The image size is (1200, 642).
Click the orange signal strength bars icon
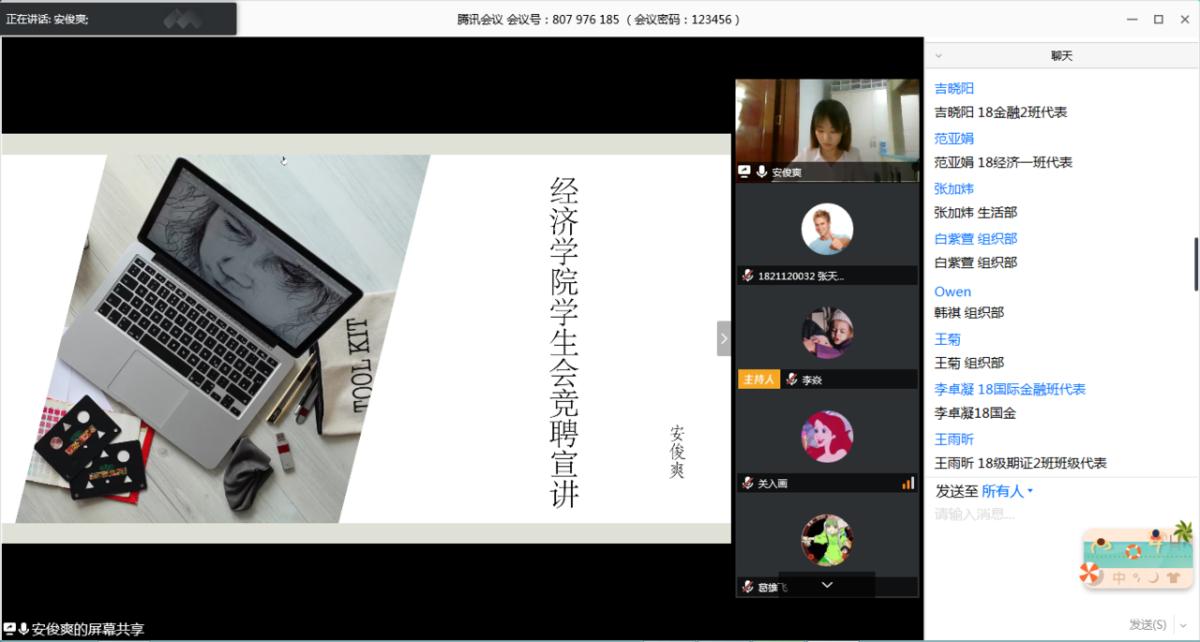[907, 483]
